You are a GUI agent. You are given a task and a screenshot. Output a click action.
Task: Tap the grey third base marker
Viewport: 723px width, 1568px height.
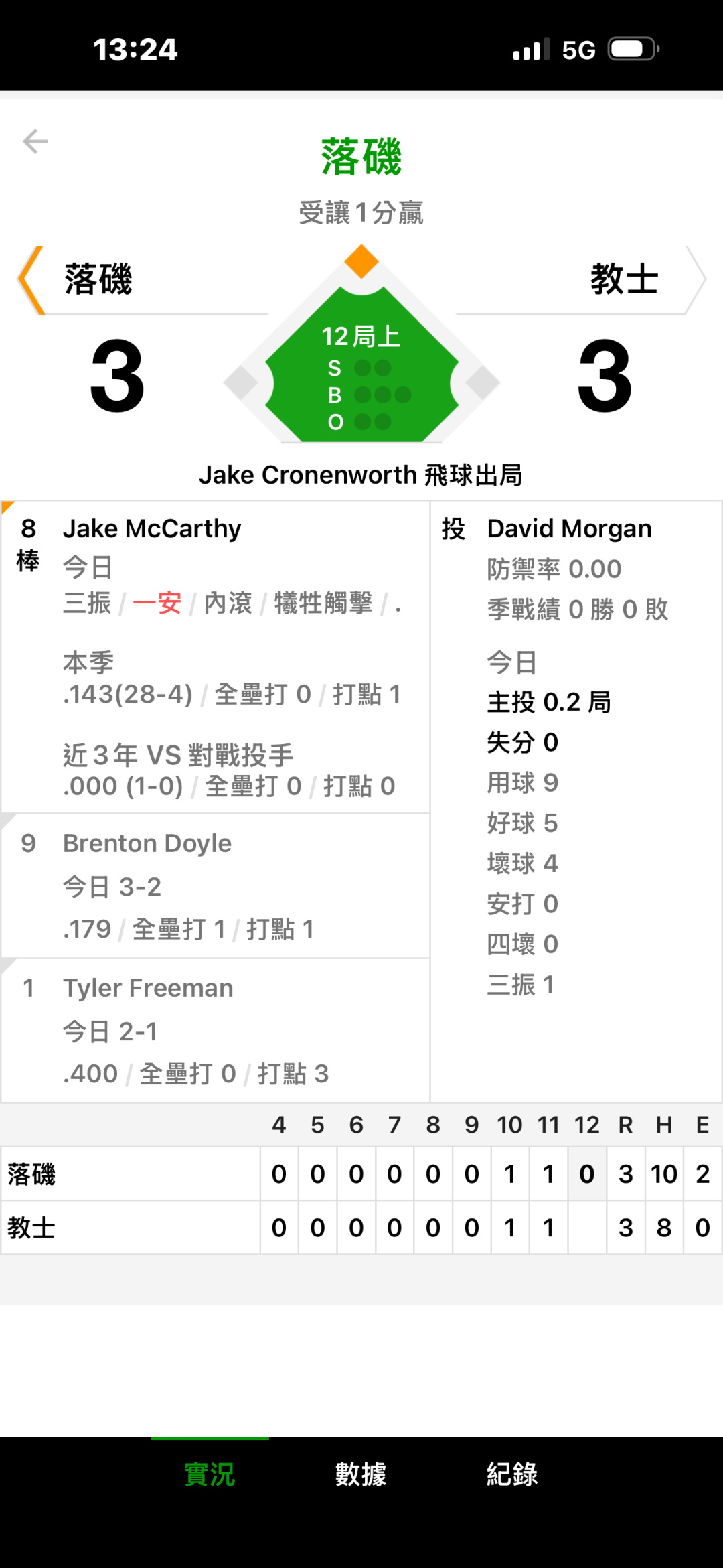(241, 382)
